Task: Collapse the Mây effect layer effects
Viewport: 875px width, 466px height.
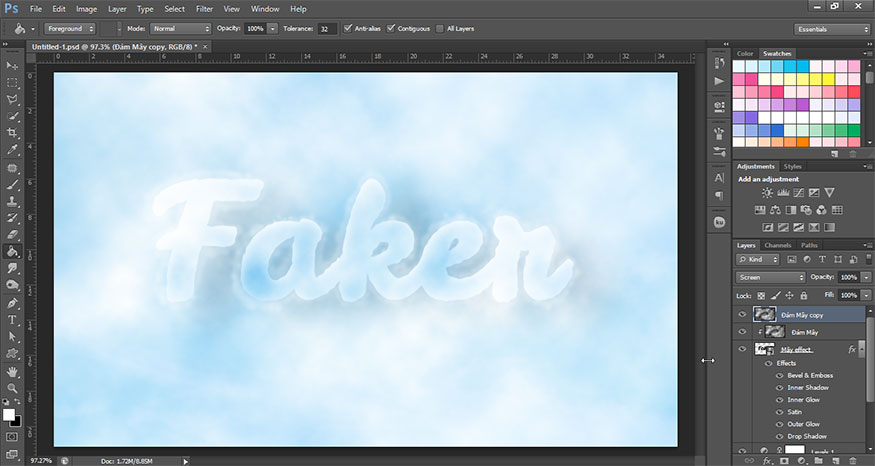Action: tap(862, 349)
